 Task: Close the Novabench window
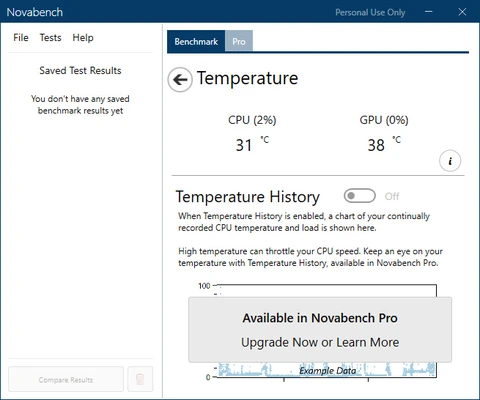point(462,12)
